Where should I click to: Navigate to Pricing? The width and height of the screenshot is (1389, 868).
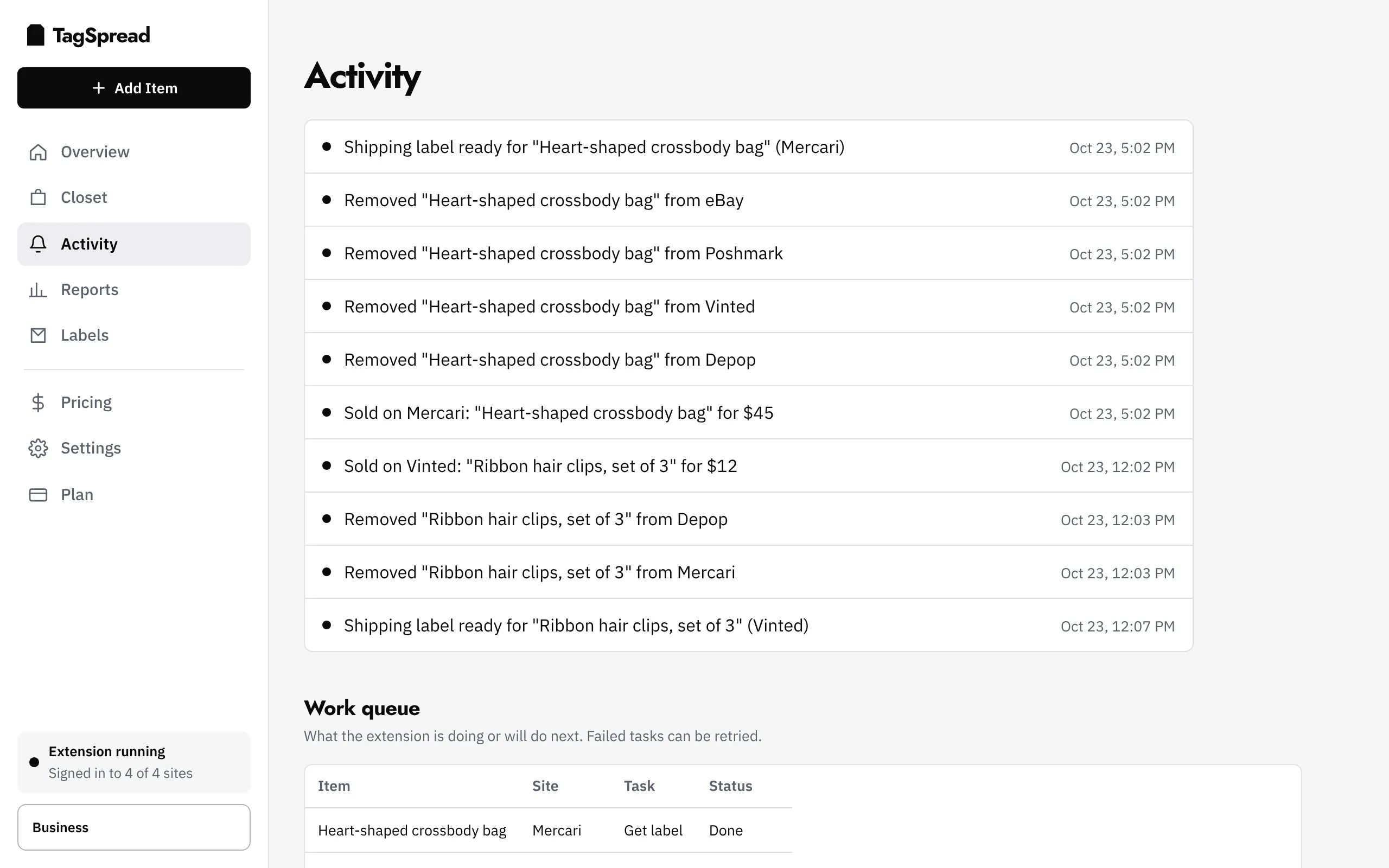133,403
